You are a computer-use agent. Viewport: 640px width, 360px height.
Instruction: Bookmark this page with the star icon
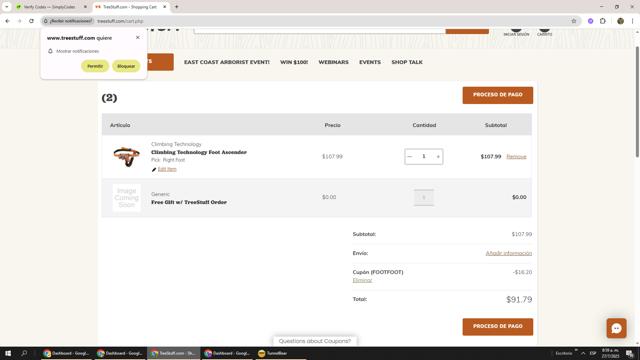[x=573, y=21]
